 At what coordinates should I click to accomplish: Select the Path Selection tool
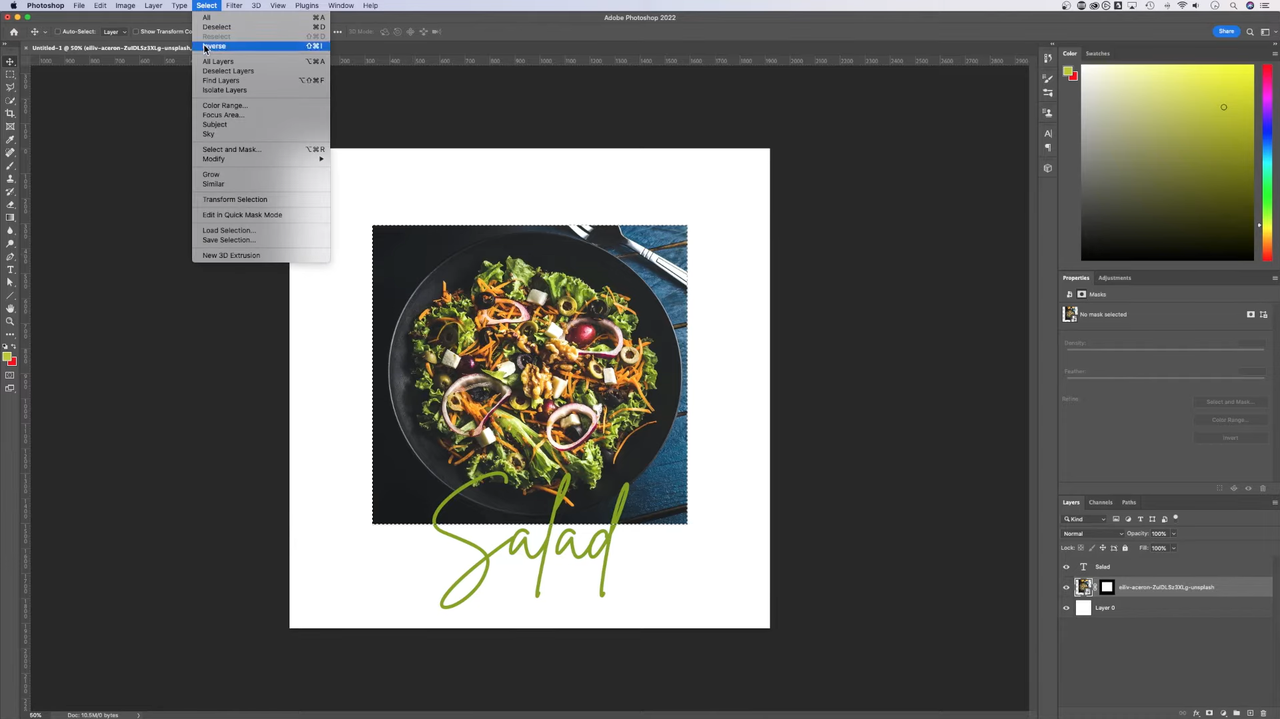pyautogui.click(x=10, y=282)
